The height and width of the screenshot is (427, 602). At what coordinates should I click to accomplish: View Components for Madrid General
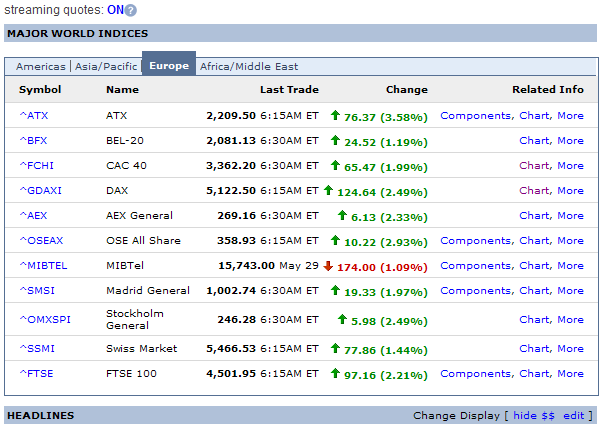point(475,290)
